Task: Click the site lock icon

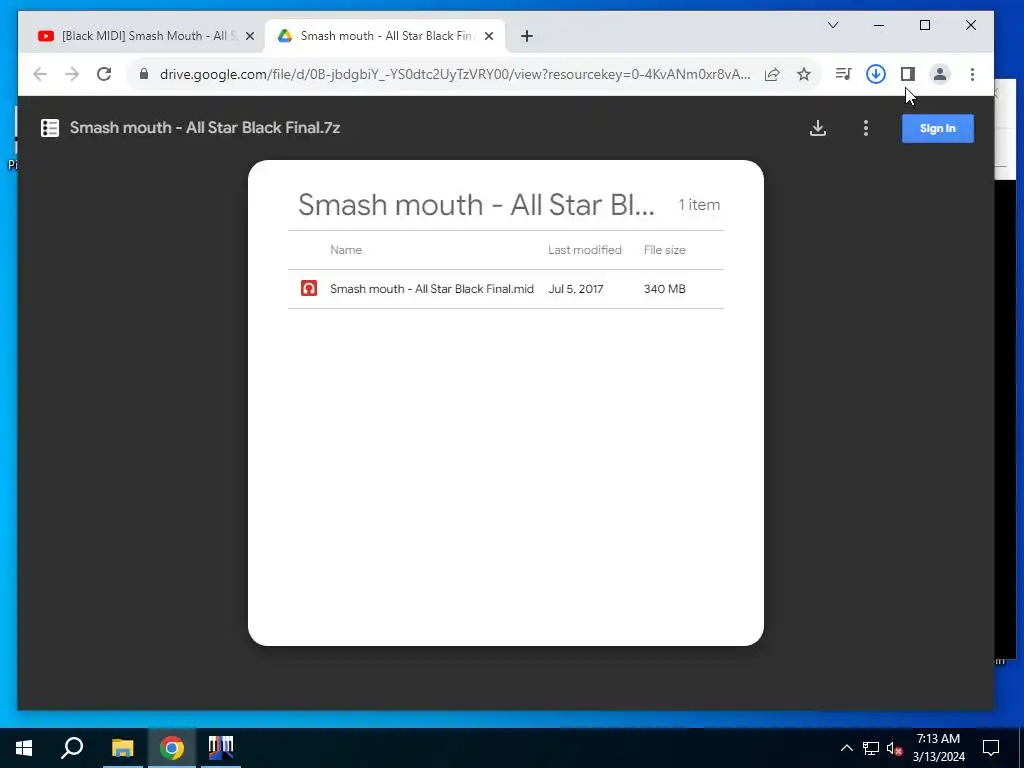Action: [x=144, y=74]
